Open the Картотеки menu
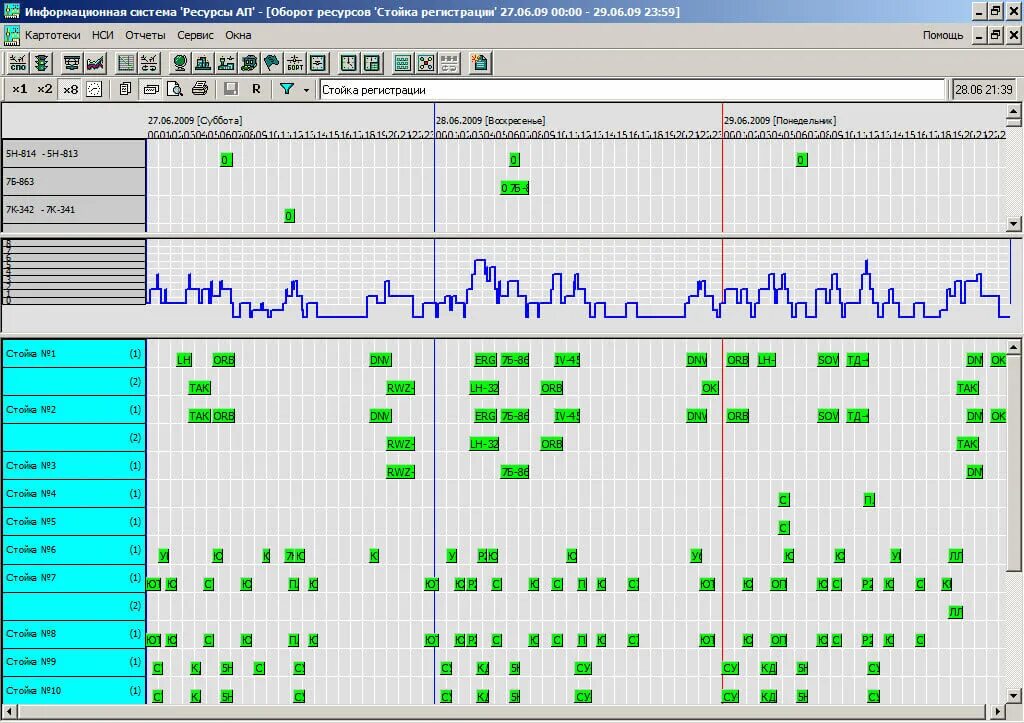The width and height of the screenshot is (1024, 723). (53, 35)
